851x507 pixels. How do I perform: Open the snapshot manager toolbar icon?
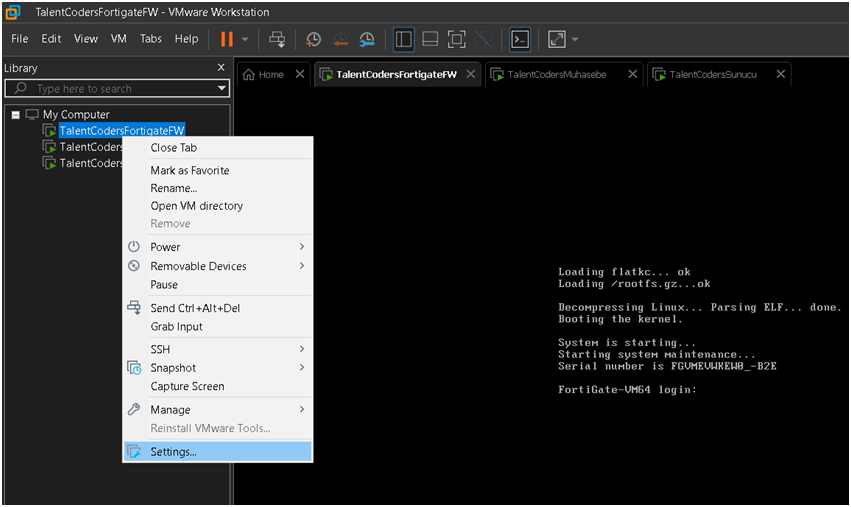(x=367, y=39)
